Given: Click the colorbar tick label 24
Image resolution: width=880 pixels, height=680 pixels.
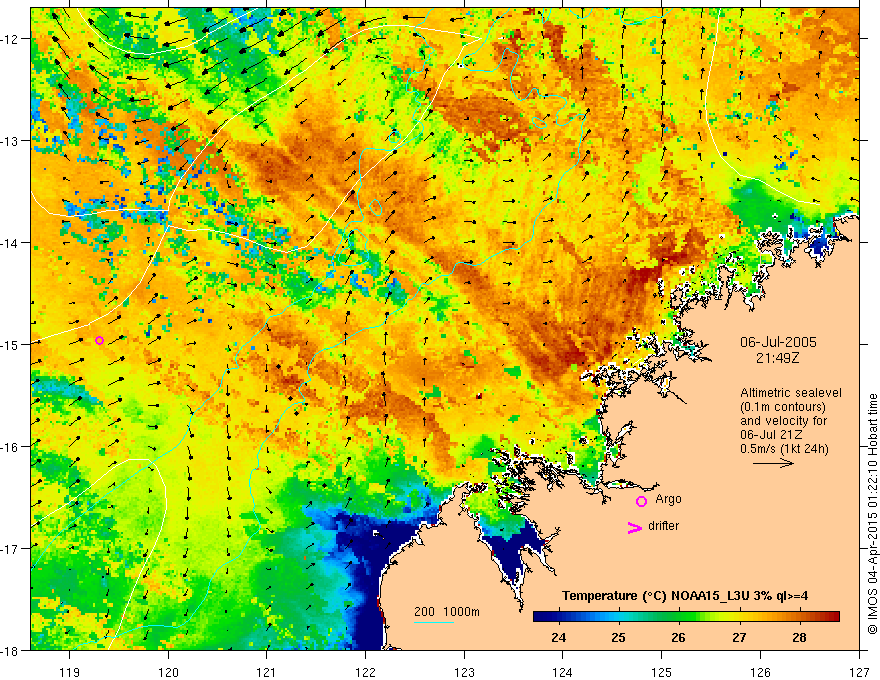Looking at the screenshot, I should [x=558, y=637].
